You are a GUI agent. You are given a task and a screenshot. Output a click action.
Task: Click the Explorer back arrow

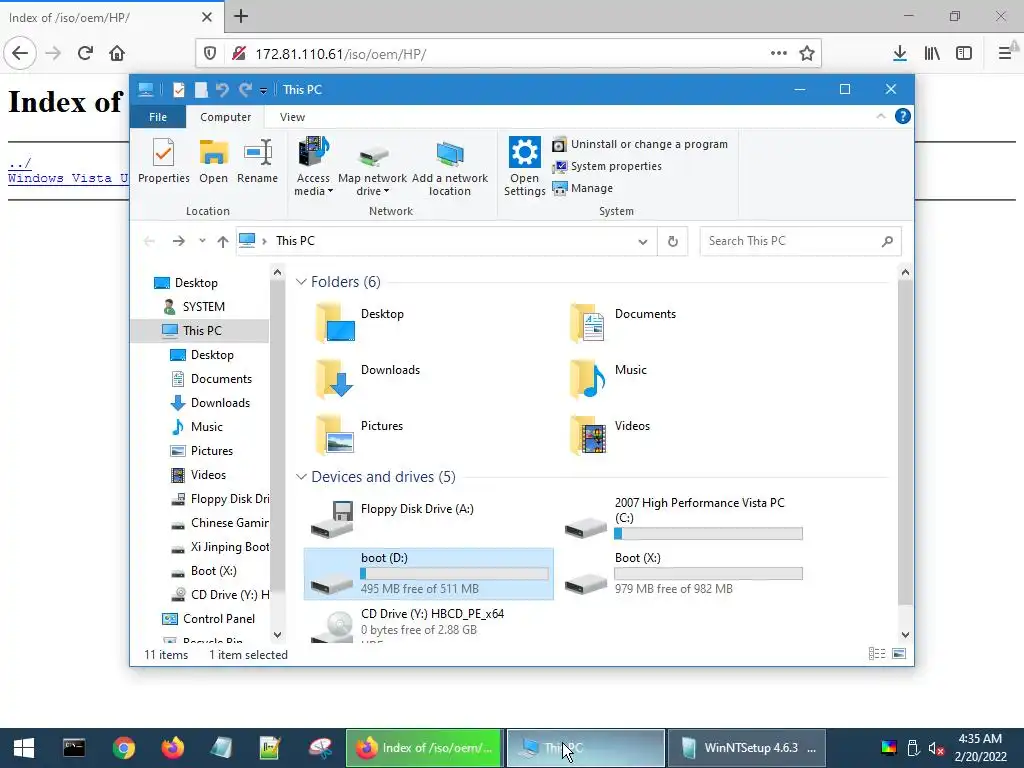point(150,241)
